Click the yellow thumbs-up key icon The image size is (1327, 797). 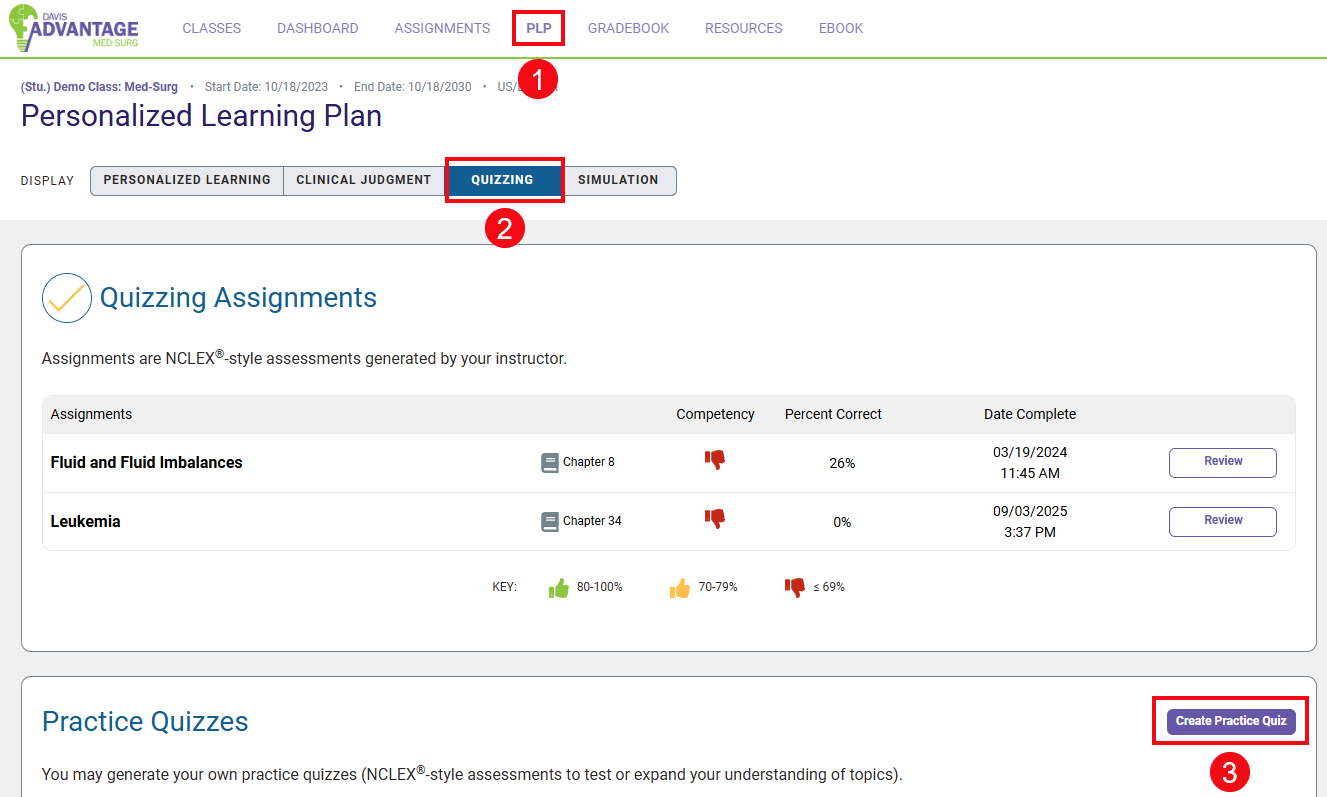[x=680, y=588]
